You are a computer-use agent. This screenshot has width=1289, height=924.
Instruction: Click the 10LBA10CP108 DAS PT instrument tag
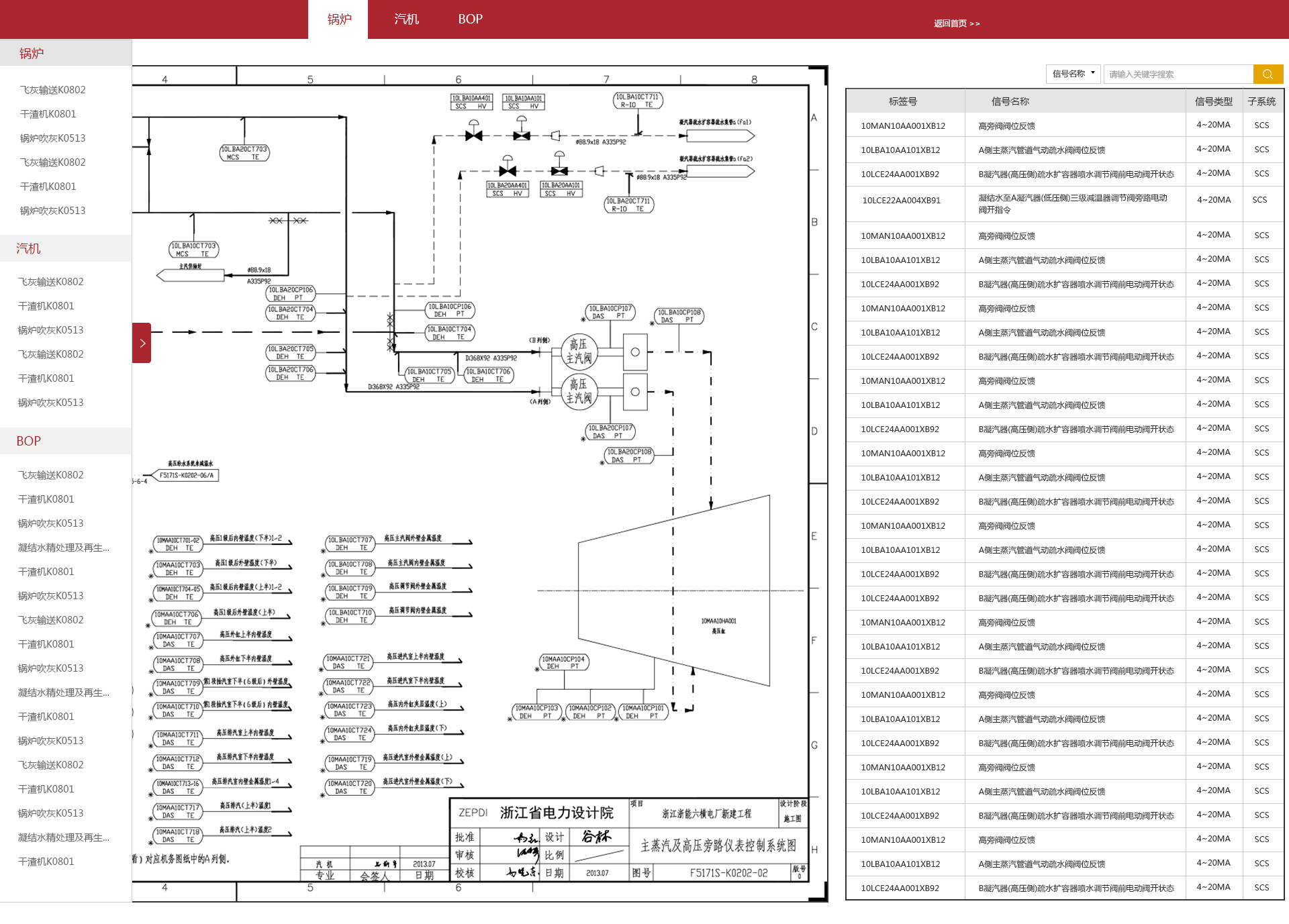click(679, 316)
